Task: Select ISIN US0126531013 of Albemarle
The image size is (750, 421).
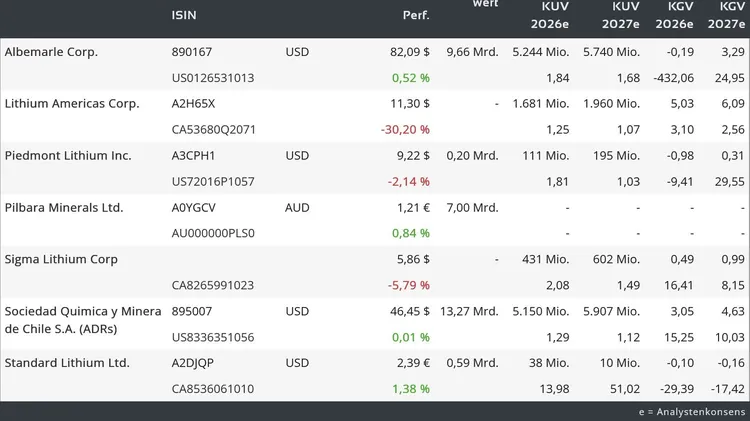Action: click(x=213, y=78)
